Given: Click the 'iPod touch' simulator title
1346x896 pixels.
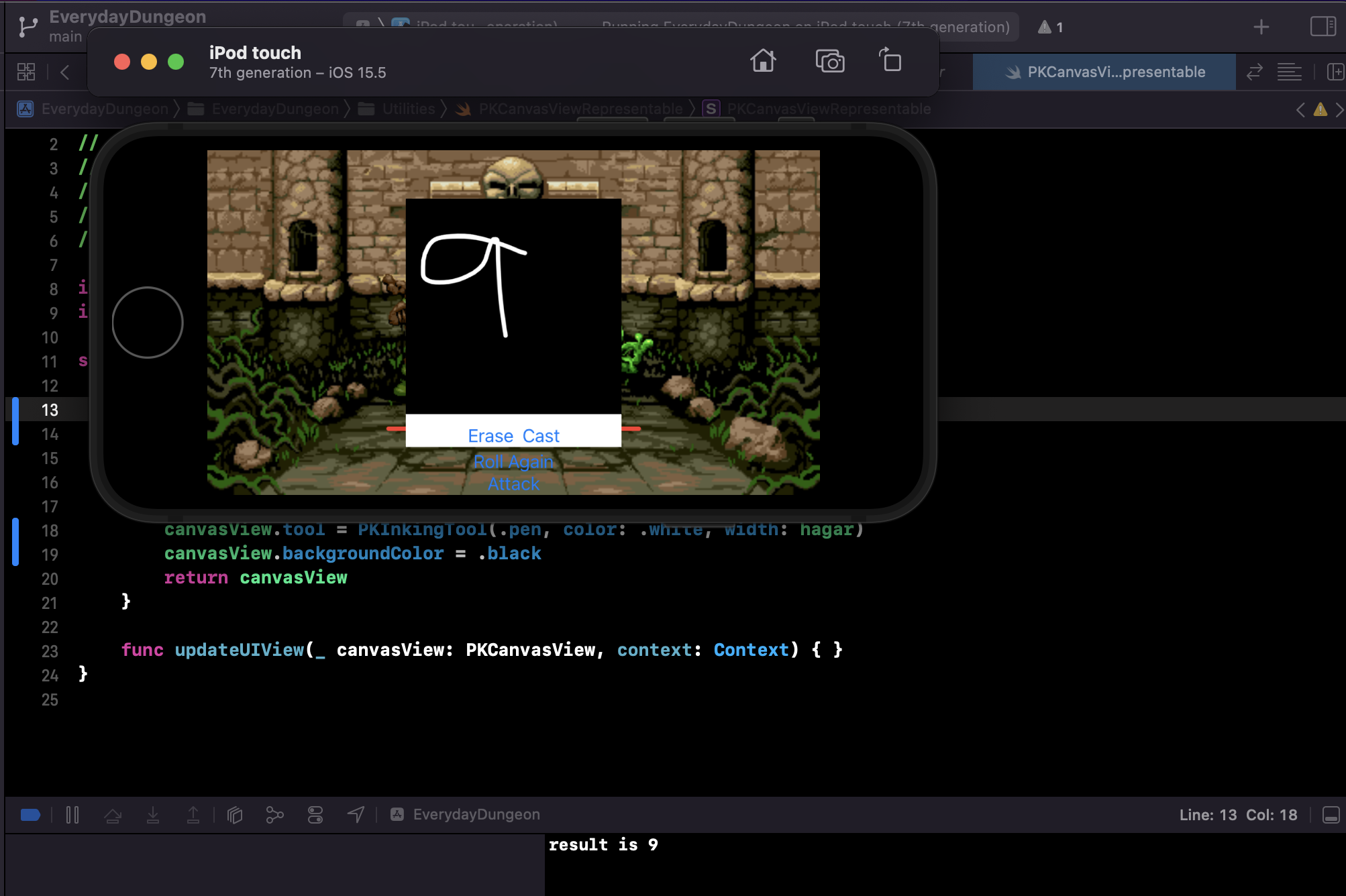Looking at the screenshot, I should (255, 52).
